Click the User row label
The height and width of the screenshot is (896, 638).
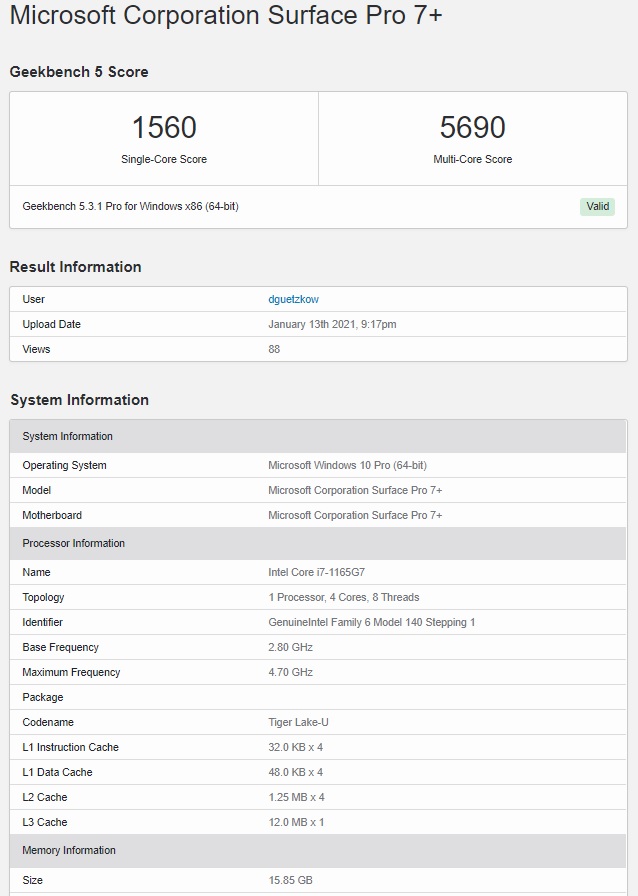point(34,299)
